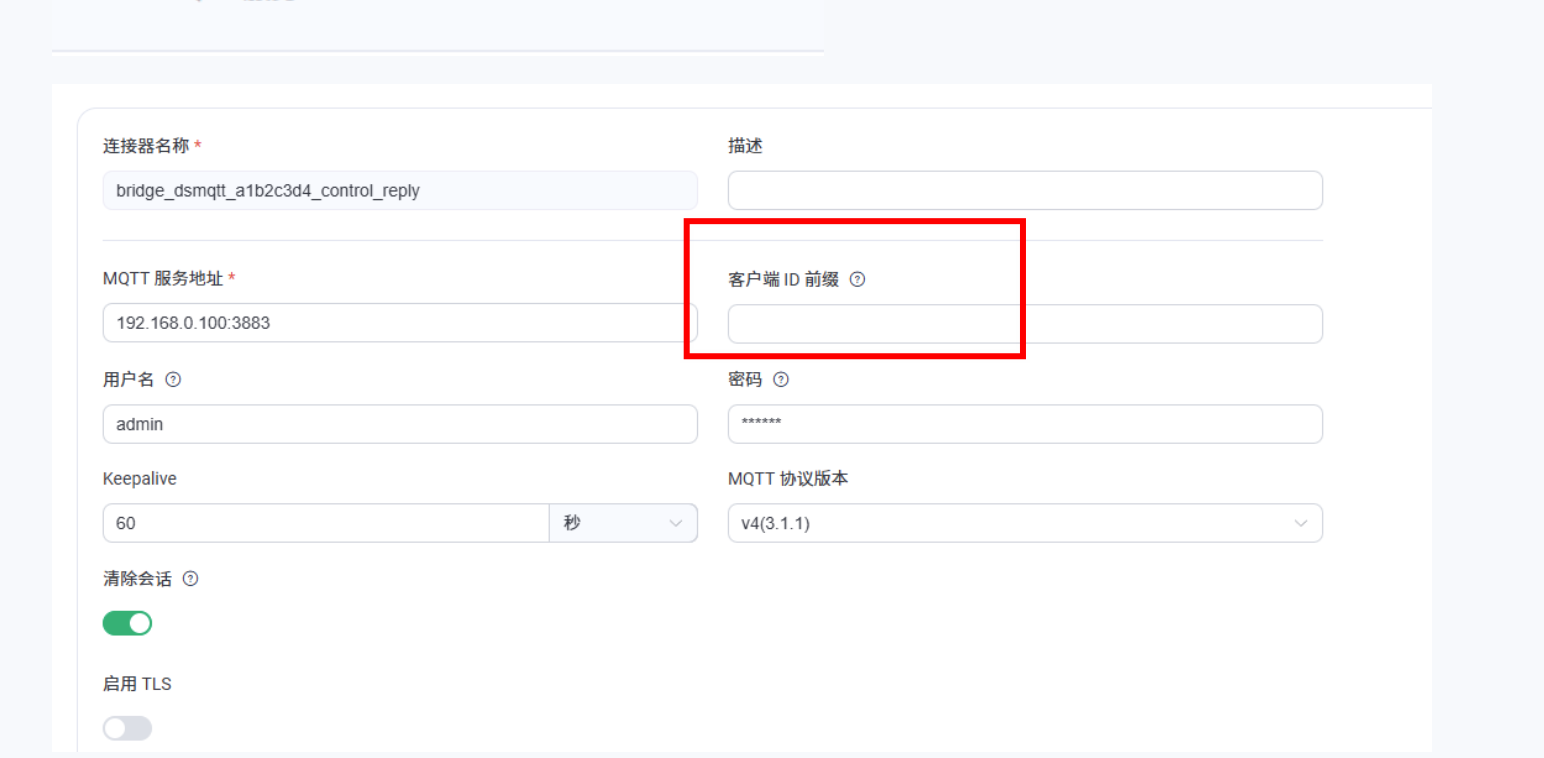
Task: Click the 描述 label text
Action: (x=745, y=146)
